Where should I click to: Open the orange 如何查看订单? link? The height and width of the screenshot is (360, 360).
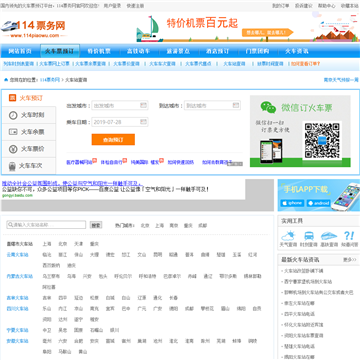[x=305, y=64]
